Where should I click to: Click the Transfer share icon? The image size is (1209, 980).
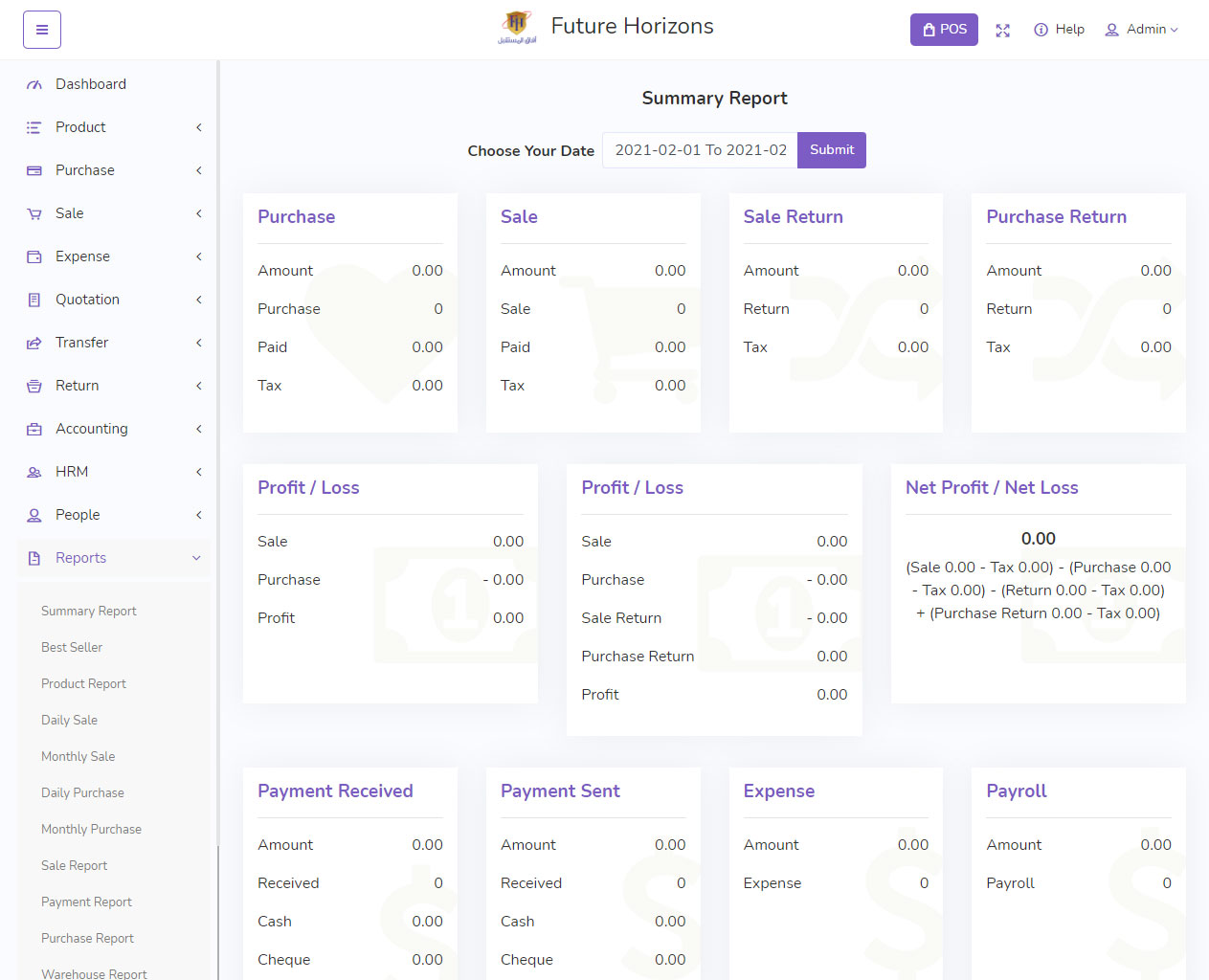(x=34, y=343)
